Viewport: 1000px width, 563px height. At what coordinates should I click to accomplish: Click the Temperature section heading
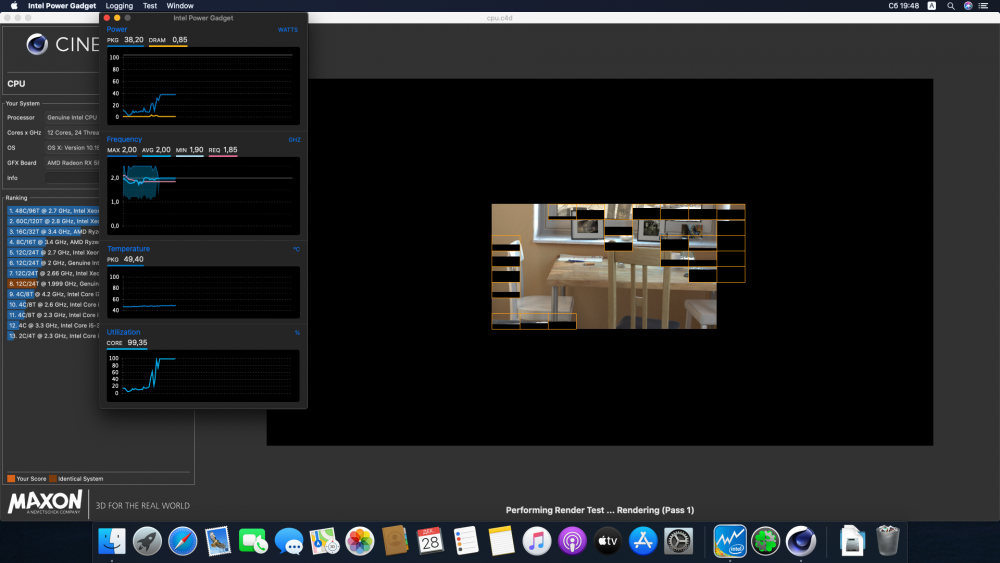(x=128, y=249)
